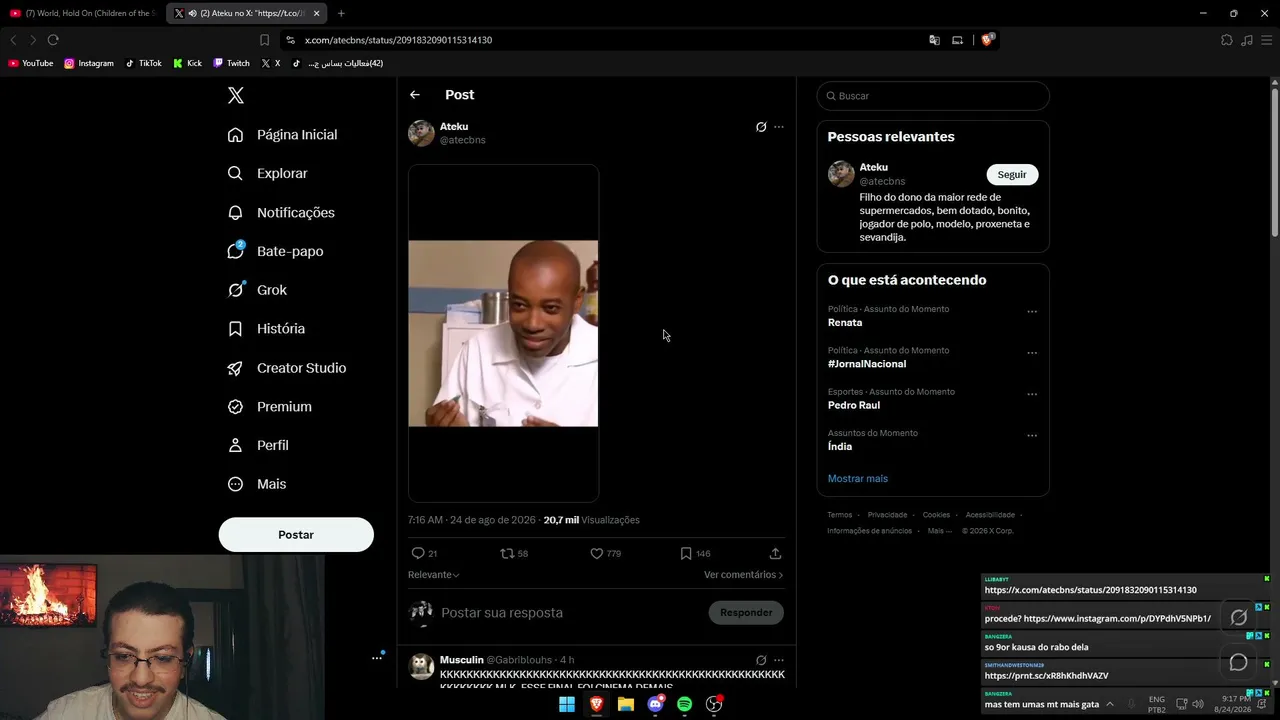The image size is (1280, 720).
Task: Open the Termos footer link
Action: (840, 515)
